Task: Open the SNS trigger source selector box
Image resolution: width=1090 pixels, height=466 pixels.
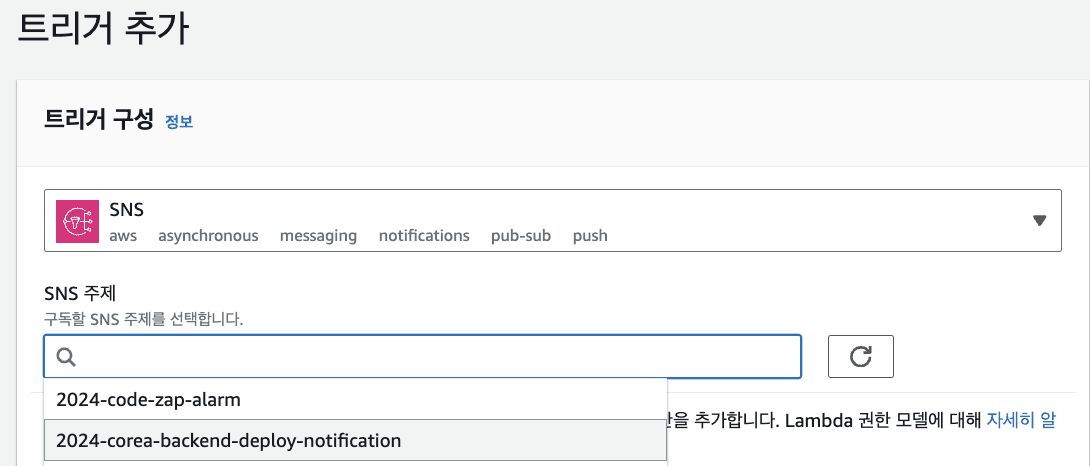Action: 552,220
